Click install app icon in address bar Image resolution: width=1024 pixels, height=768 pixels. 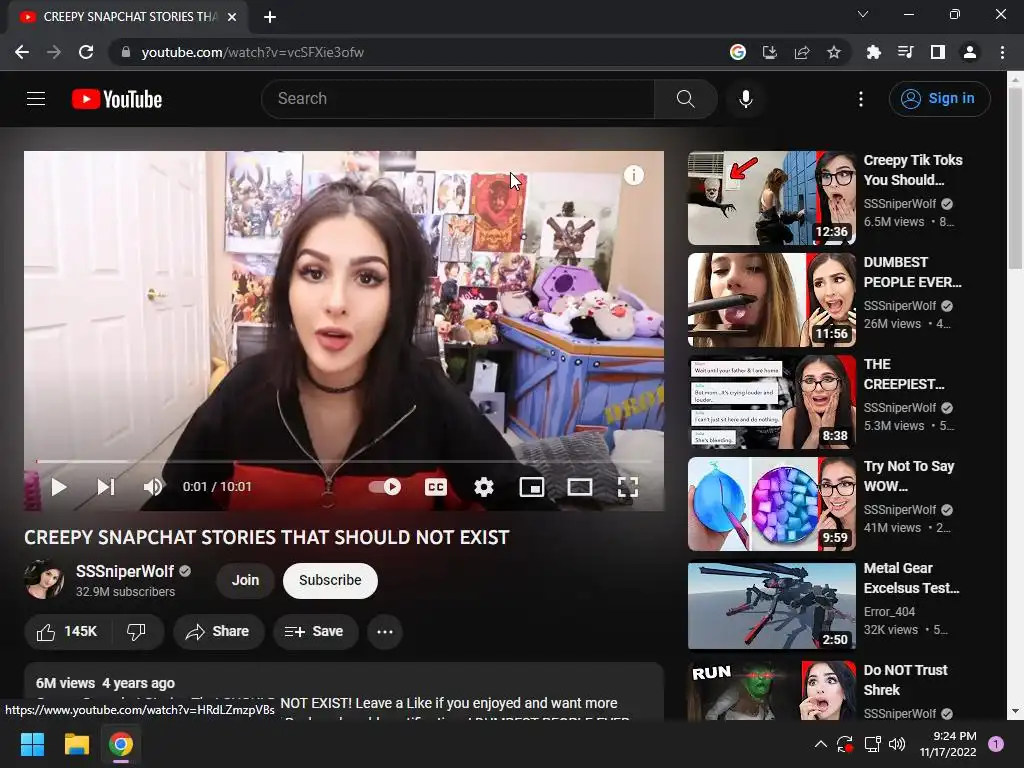pyautogui.click(x=770, y=52)
